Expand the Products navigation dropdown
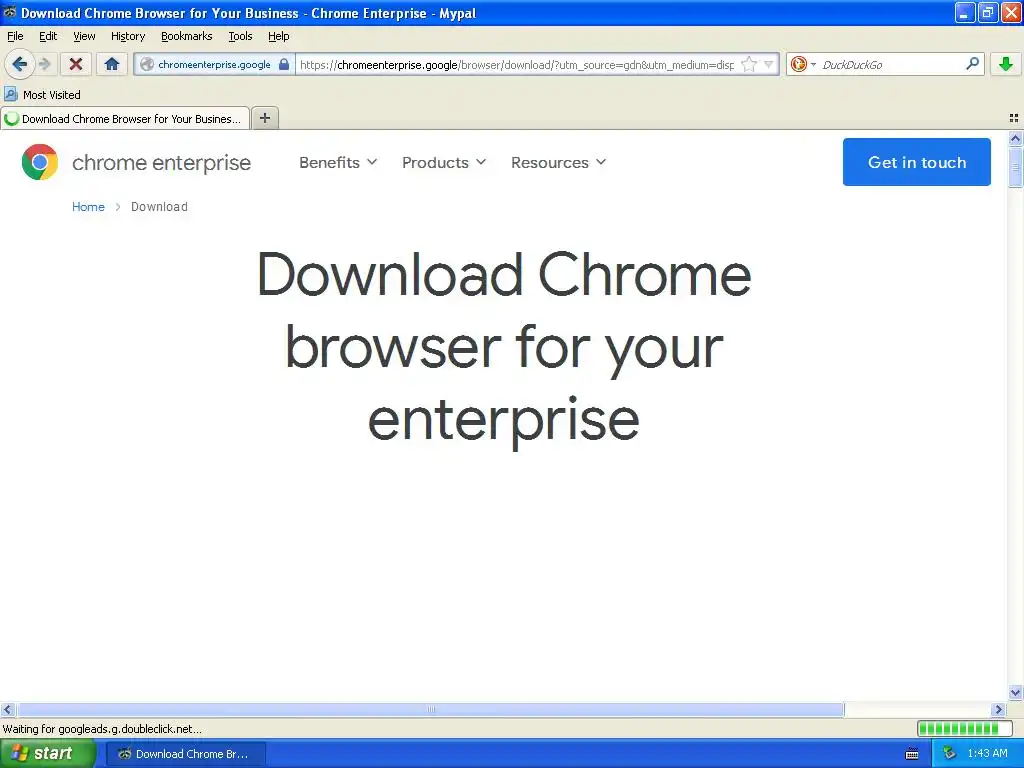 click(x=444, y=163)
